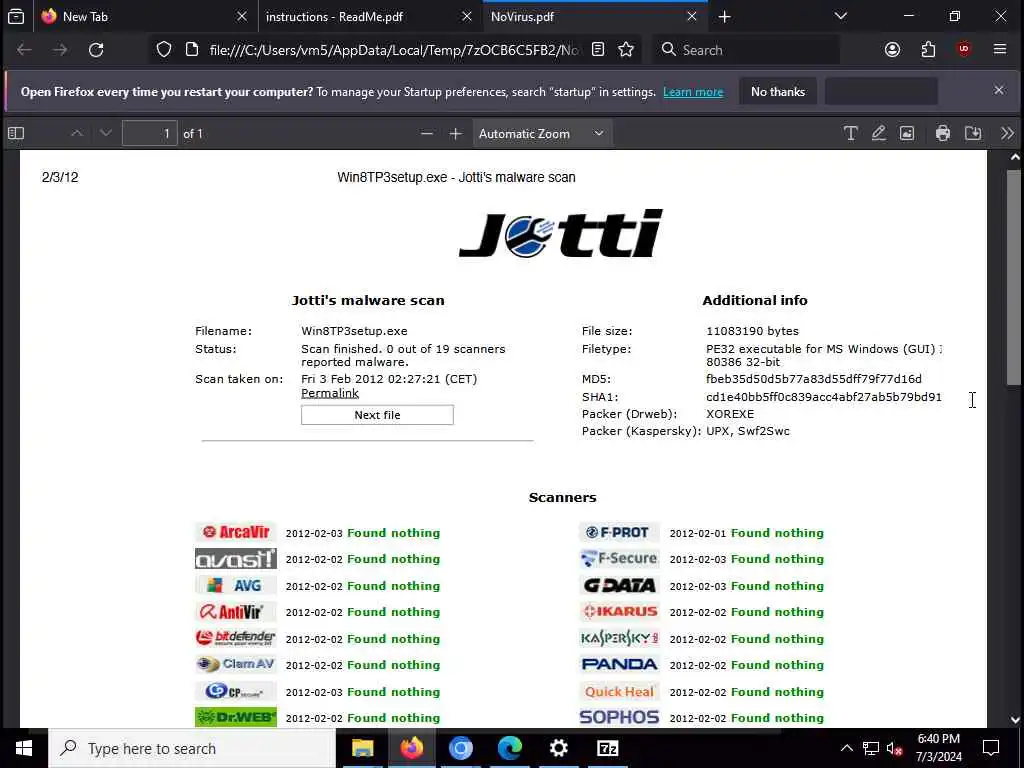Print the PDF document
The width and height of the screenshot is (1024, 768).
point(942,134)
